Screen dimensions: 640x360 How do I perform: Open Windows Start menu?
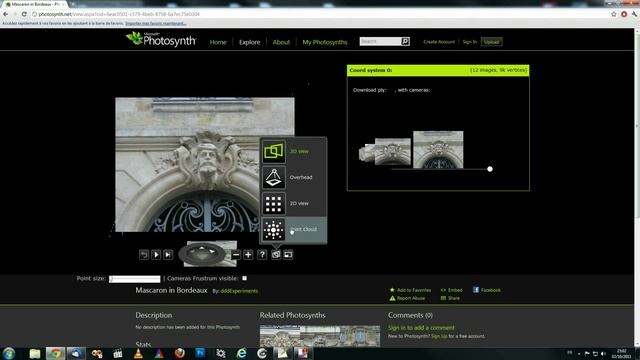[x=9, y=353]
